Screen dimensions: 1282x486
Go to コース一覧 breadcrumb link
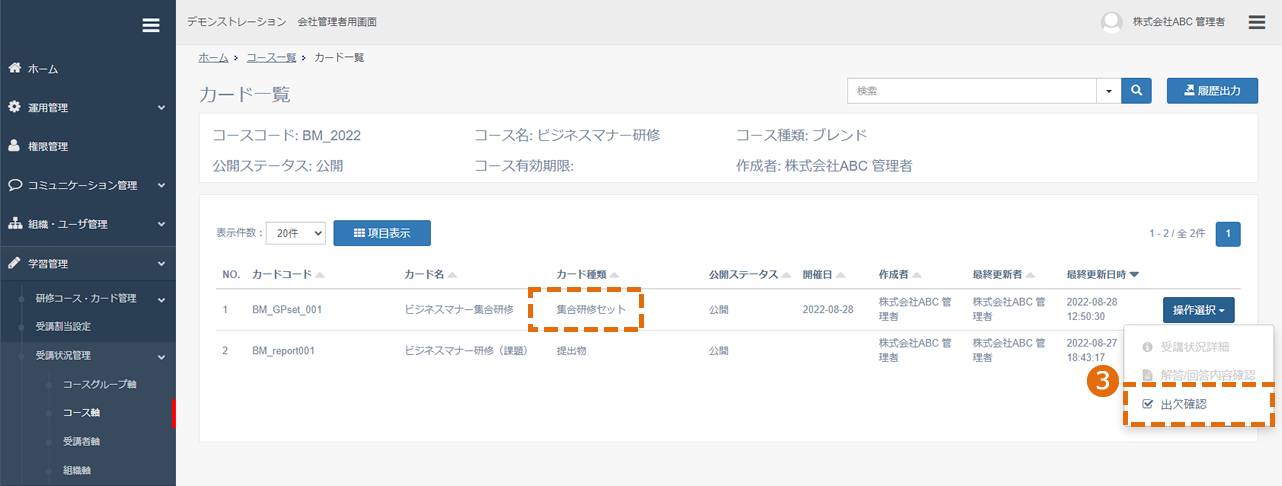[x=270, y=58]
